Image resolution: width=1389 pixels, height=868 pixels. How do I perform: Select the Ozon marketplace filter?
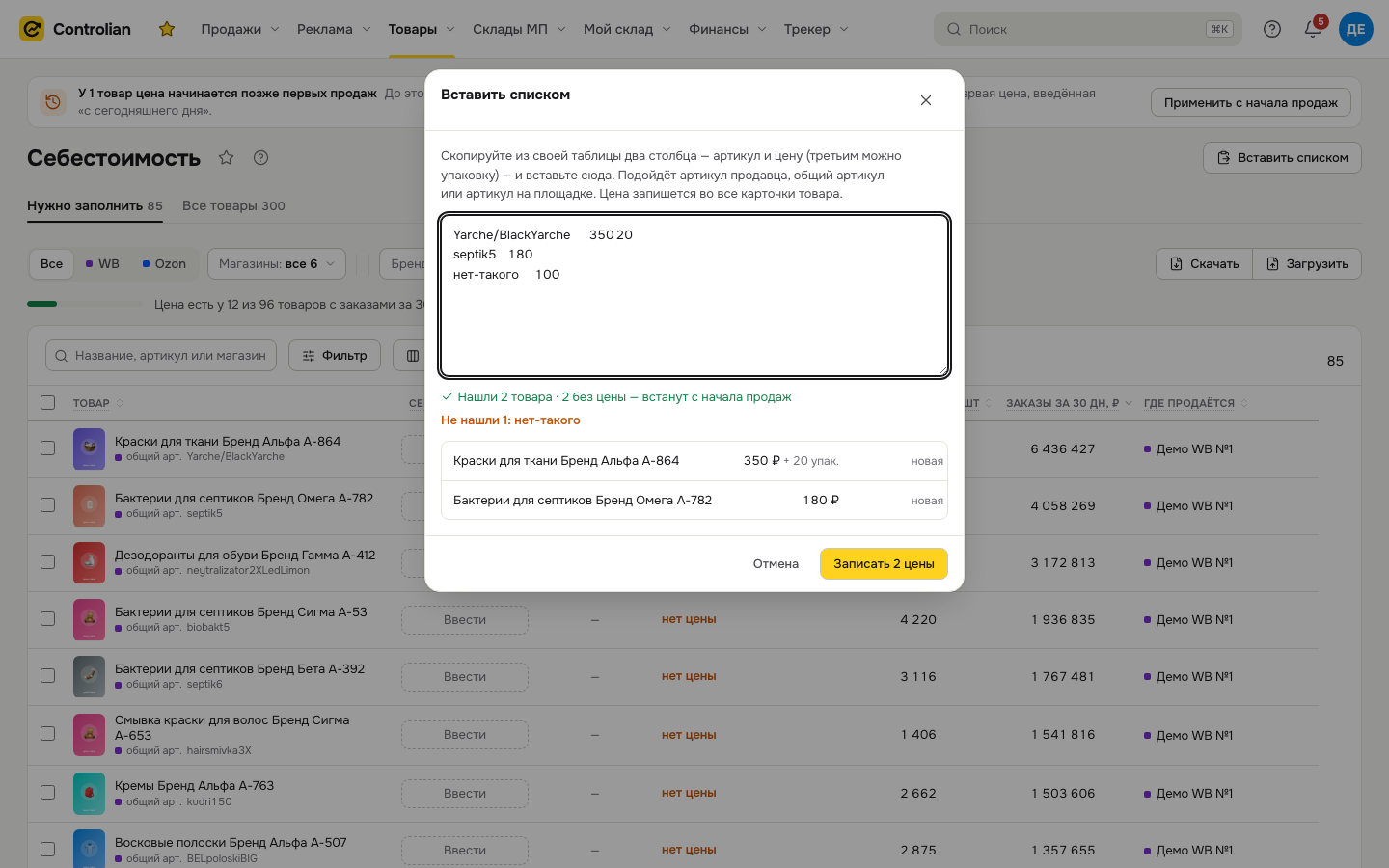[x=164, y=263]
